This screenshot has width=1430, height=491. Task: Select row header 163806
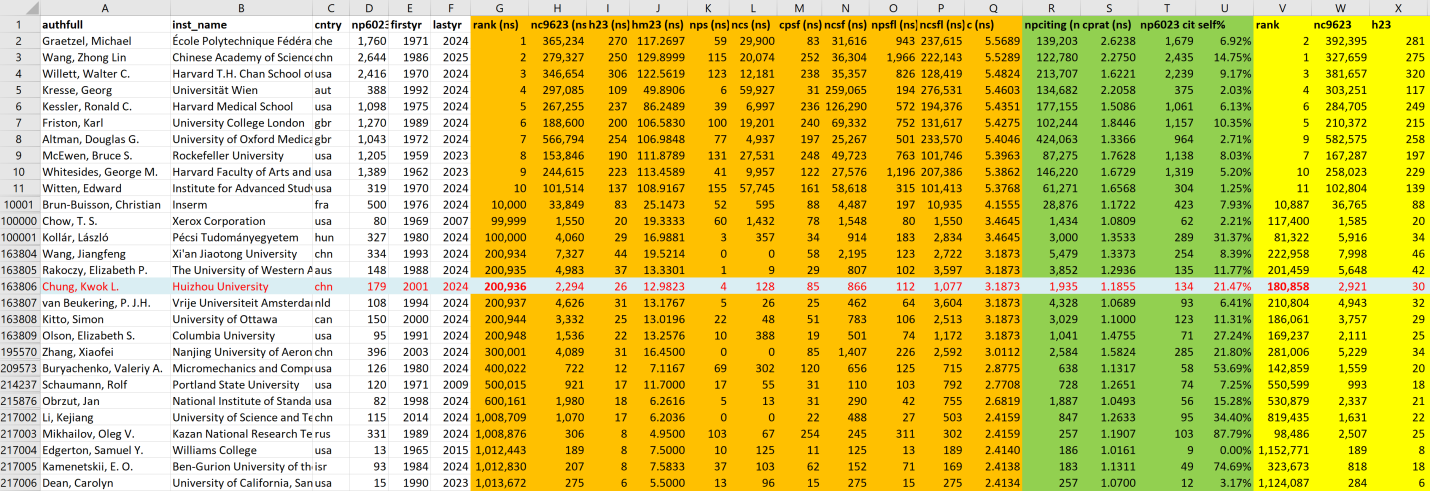coord(19,286)
